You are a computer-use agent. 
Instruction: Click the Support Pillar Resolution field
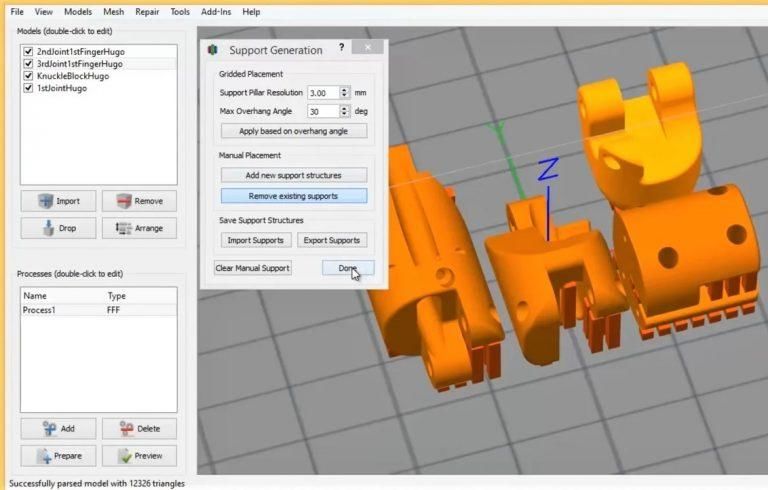click(x=323, y=93)
